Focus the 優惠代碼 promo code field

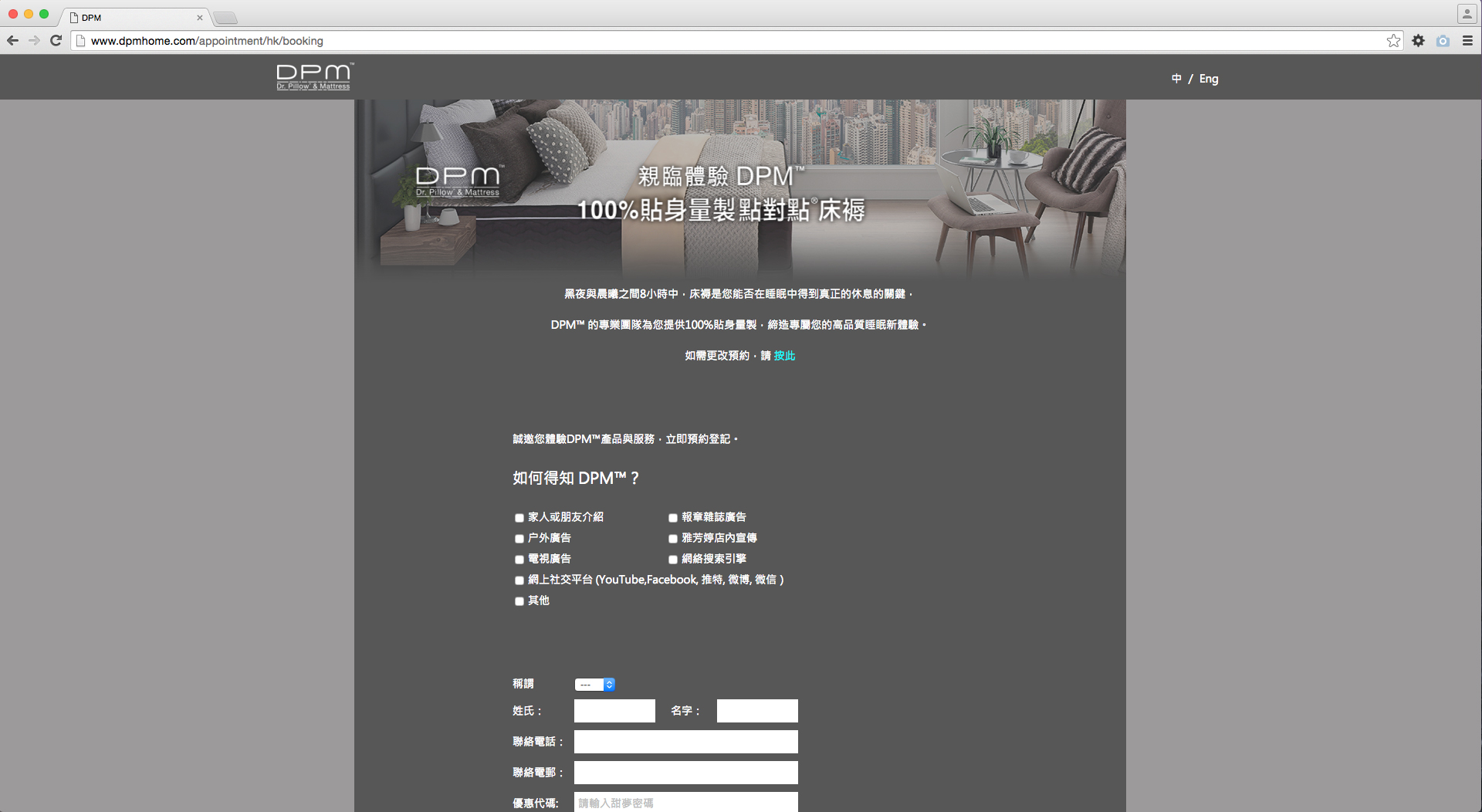[x=685, y=803]
